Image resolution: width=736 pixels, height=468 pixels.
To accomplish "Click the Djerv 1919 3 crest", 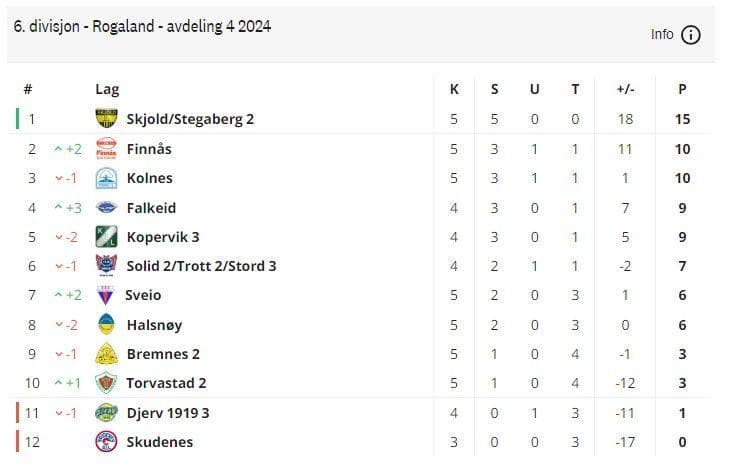I will coord(106,413).
